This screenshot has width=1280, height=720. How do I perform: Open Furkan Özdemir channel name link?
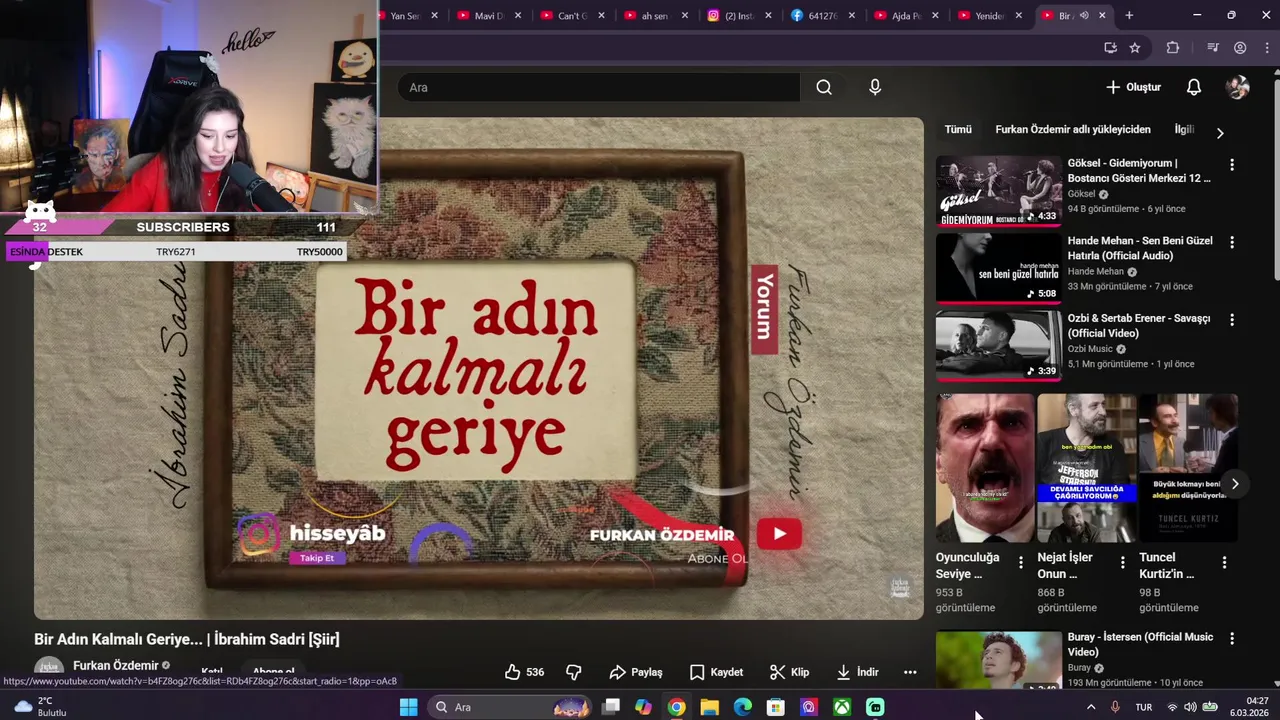[116, 666]
